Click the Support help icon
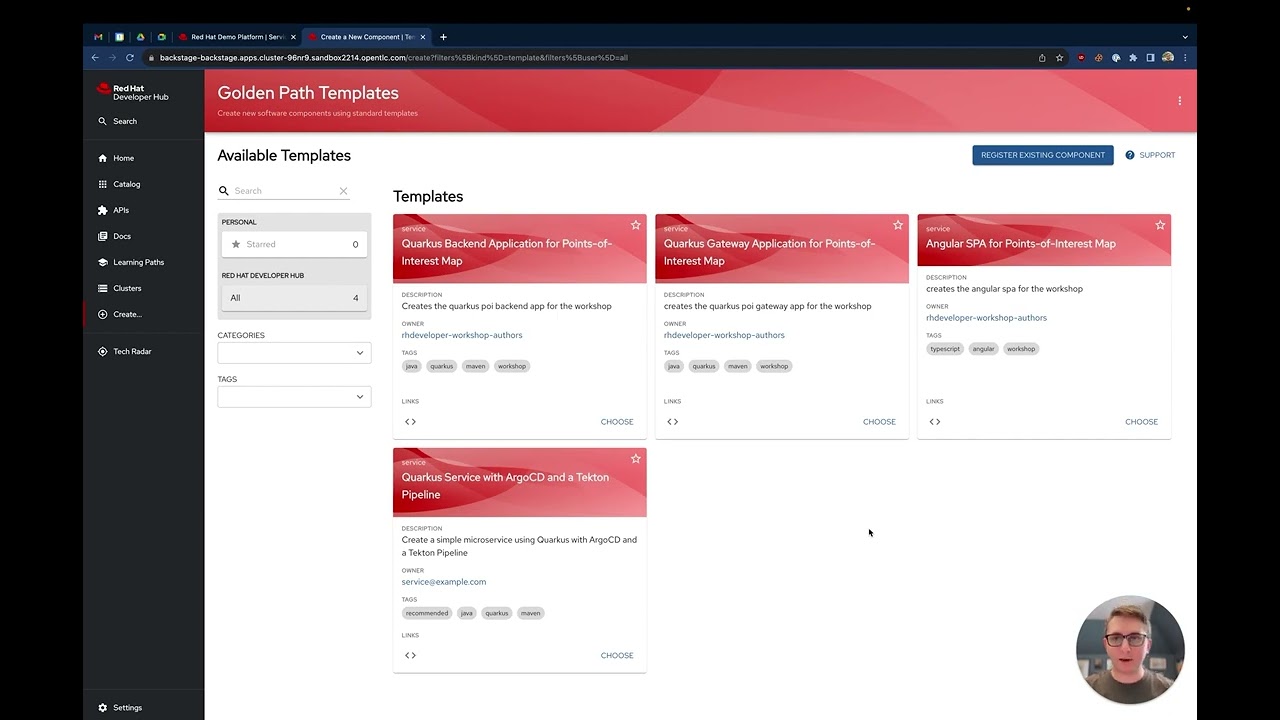 click(x=1130, y=155)
